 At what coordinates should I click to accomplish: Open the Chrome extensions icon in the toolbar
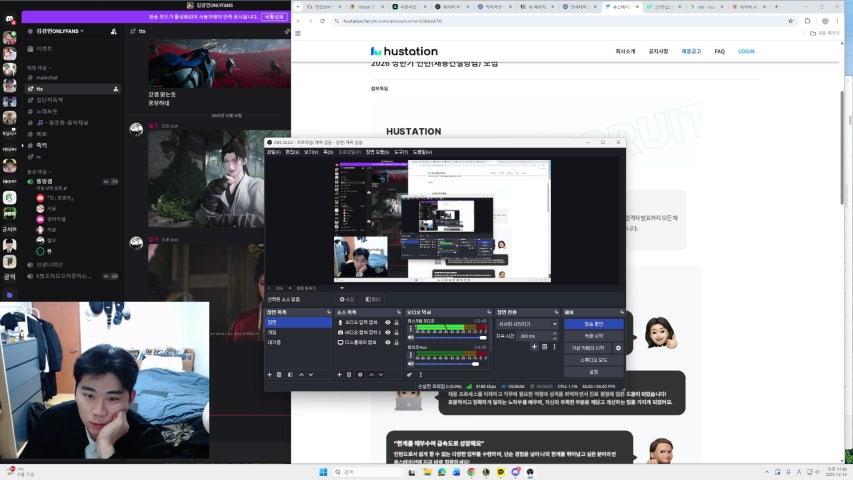[807, 21]
